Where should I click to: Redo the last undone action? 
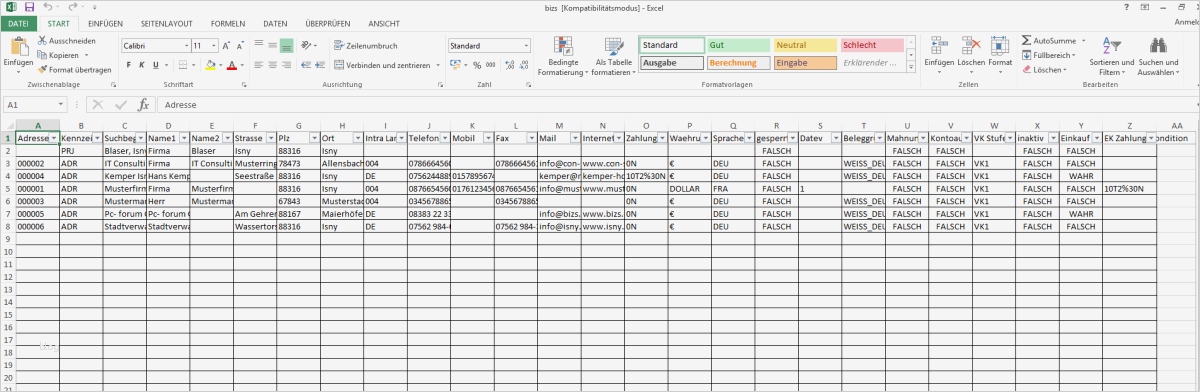click(x=74, y=7)
